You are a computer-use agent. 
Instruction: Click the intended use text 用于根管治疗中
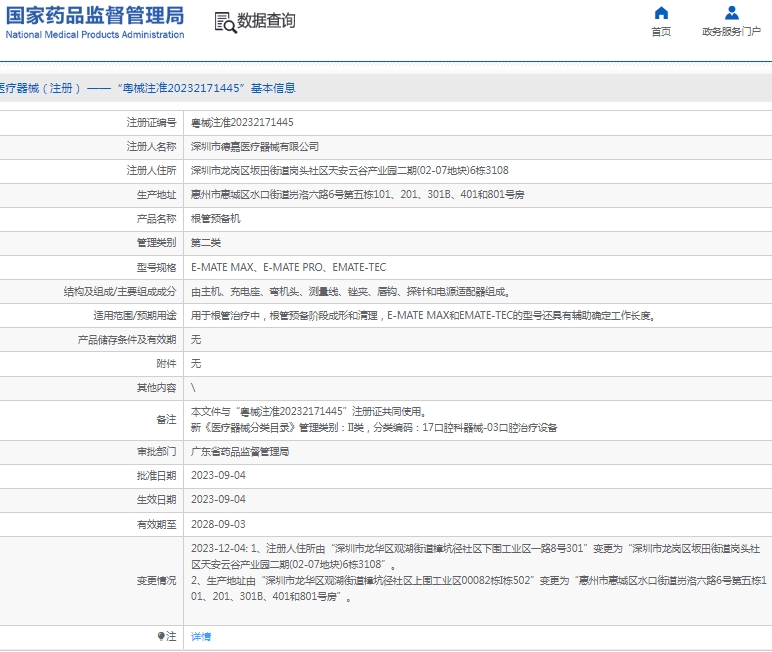tap(423, 316)
